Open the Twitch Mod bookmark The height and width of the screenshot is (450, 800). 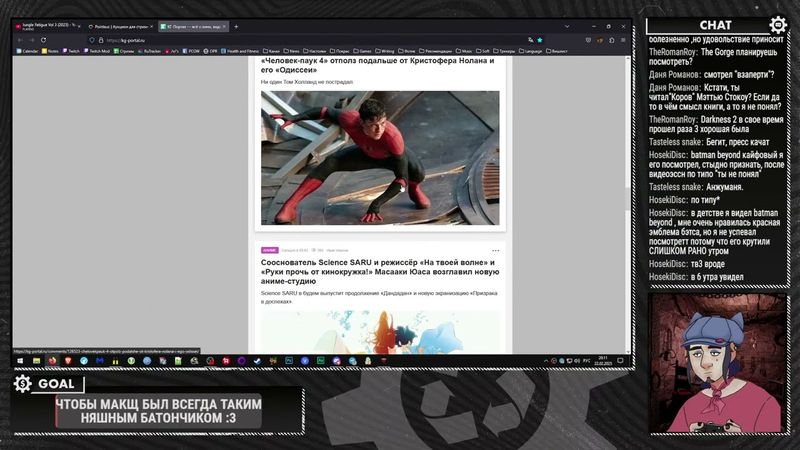click(97, 51)
